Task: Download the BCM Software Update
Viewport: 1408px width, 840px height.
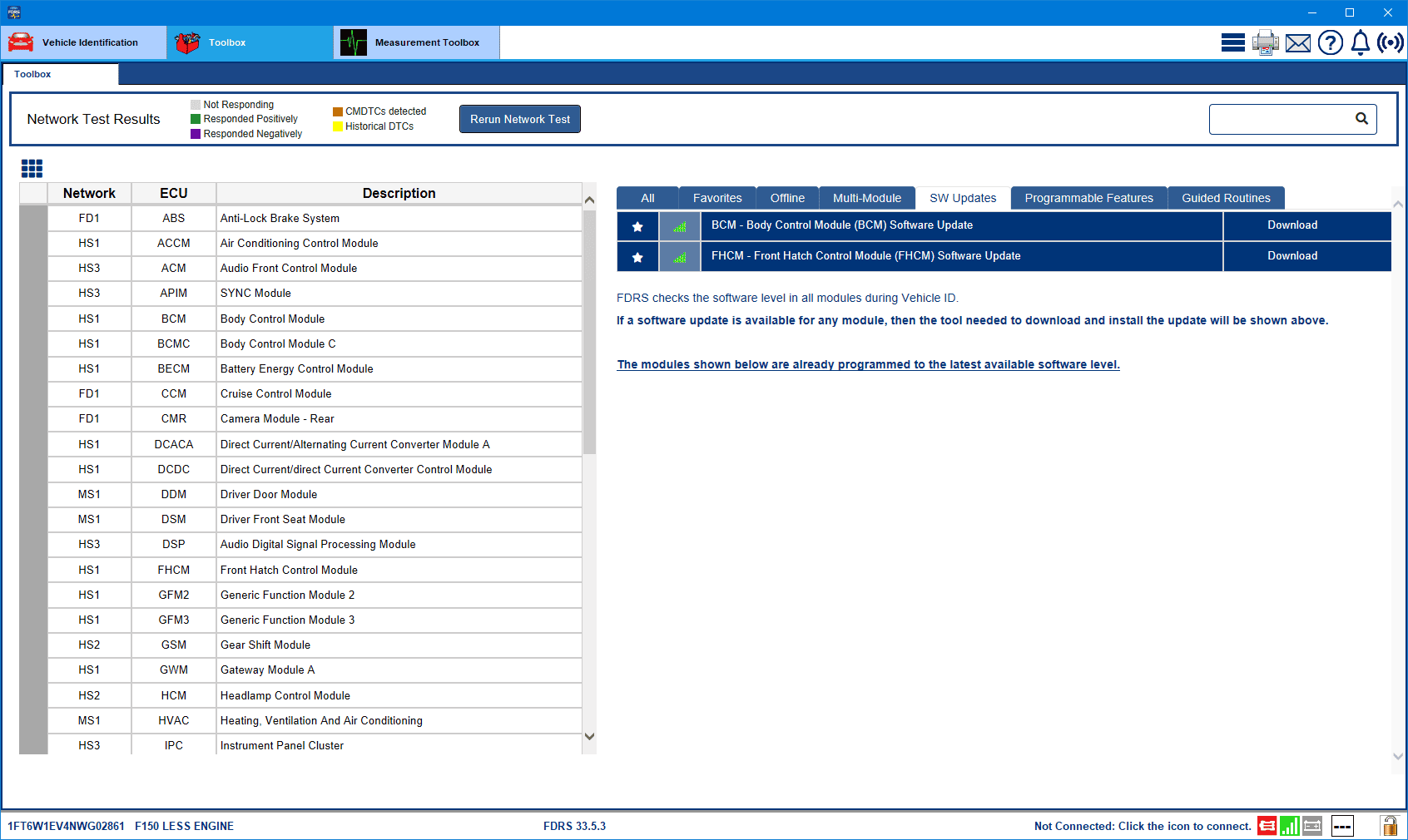Action: click(x=1291, y=225)
